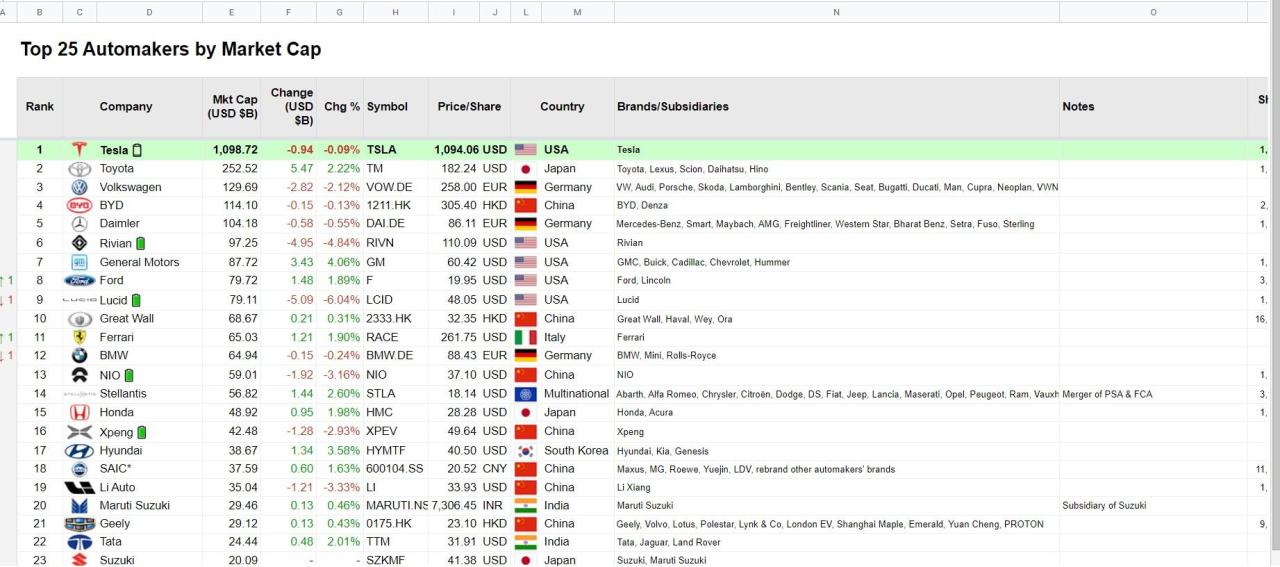Click the Symbol header cell
Viewport: 1280px width, 567px height.
387,107
